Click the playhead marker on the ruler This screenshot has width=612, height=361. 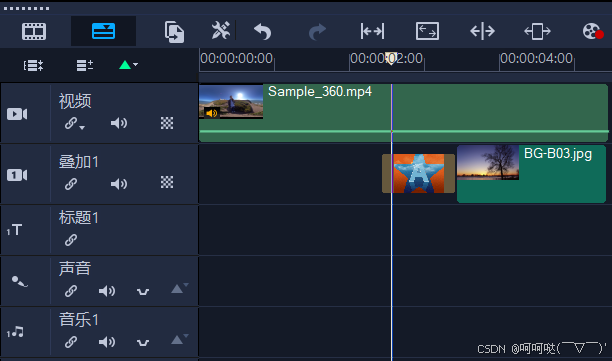click(391, 59)
